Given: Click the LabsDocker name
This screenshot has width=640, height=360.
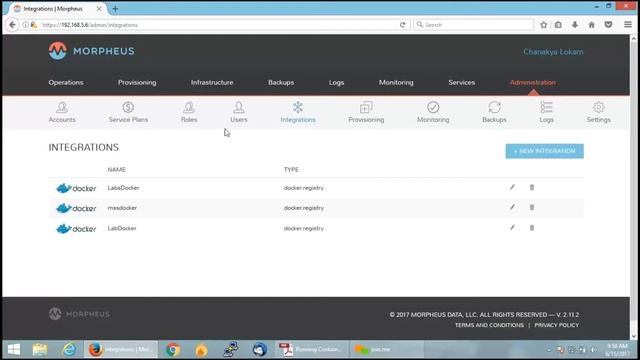Looking at the screenshot, I should tap(123, 188).
